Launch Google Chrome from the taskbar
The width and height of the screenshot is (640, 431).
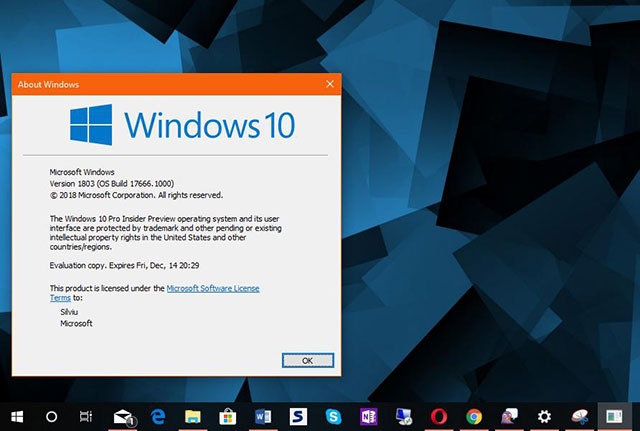(x=474, y=417)
